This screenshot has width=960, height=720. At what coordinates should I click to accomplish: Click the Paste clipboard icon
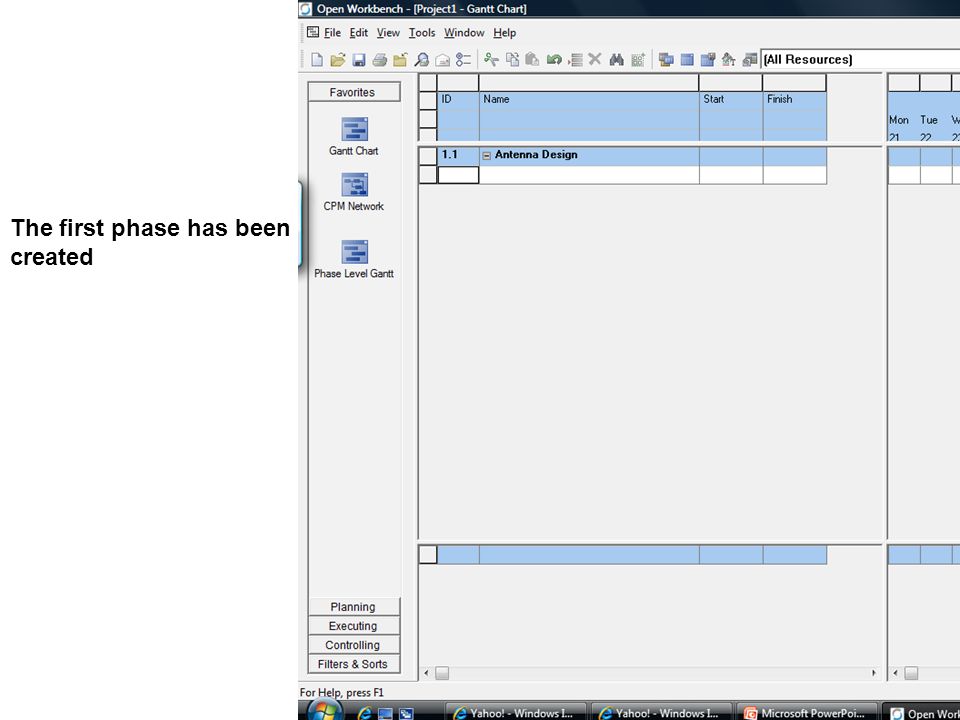click(x=533, y=59)
